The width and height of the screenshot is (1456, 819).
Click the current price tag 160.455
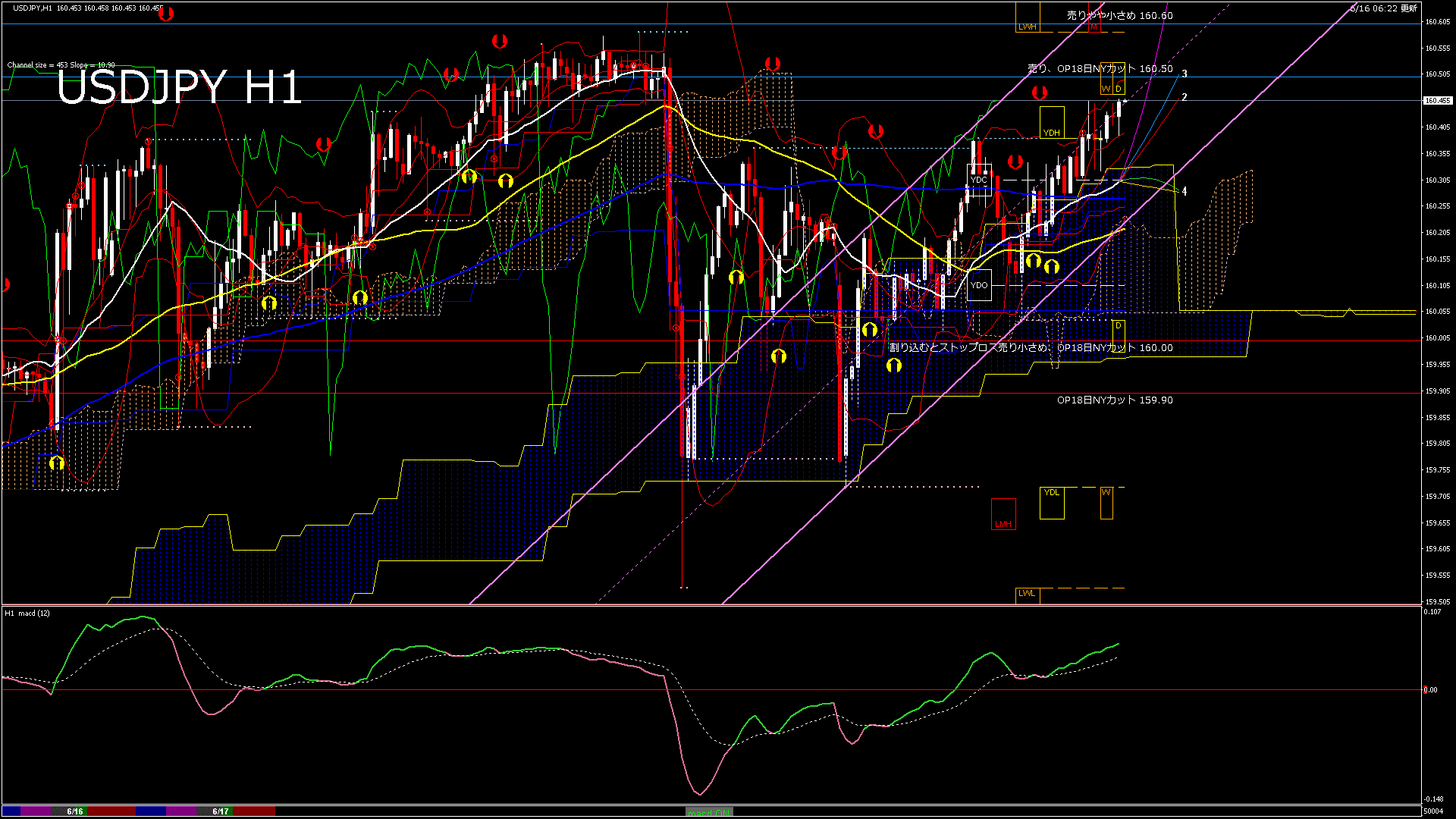tap(1437, 100)
